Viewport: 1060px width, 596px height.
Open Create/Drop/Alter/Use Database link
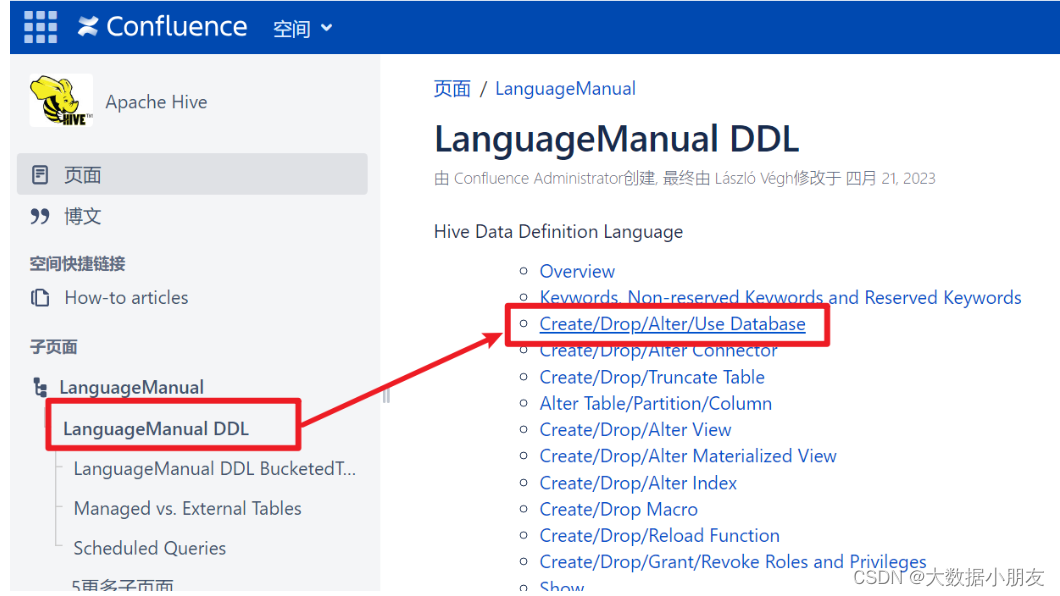(672, 324)
